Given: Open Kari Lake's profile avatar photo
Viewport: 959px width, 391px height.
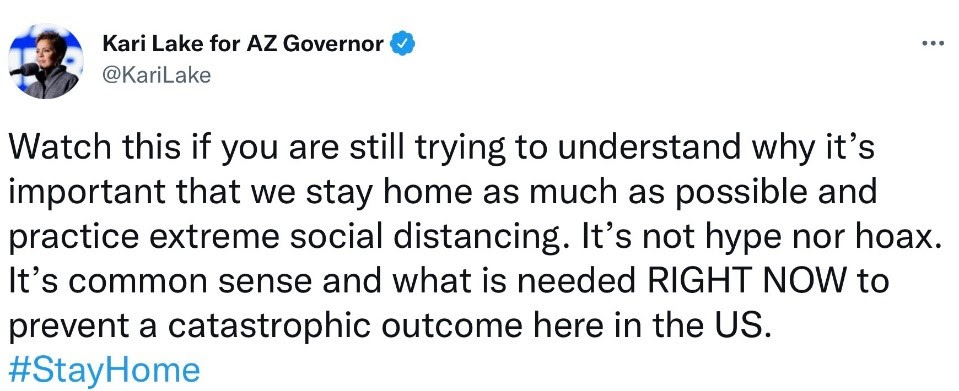Looking at the screenshot, I should coord(46,62).
